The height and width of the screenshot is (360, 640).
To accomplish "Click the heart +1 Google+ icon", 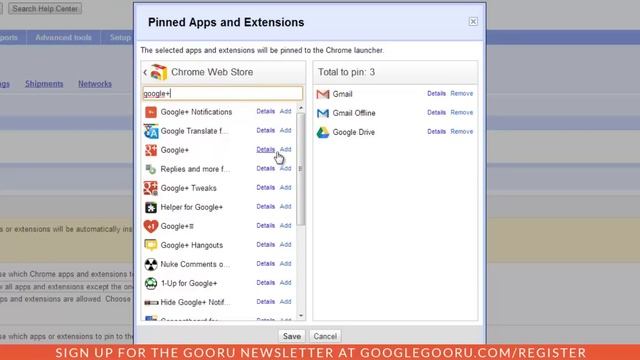I will click(x=151, y=226).
